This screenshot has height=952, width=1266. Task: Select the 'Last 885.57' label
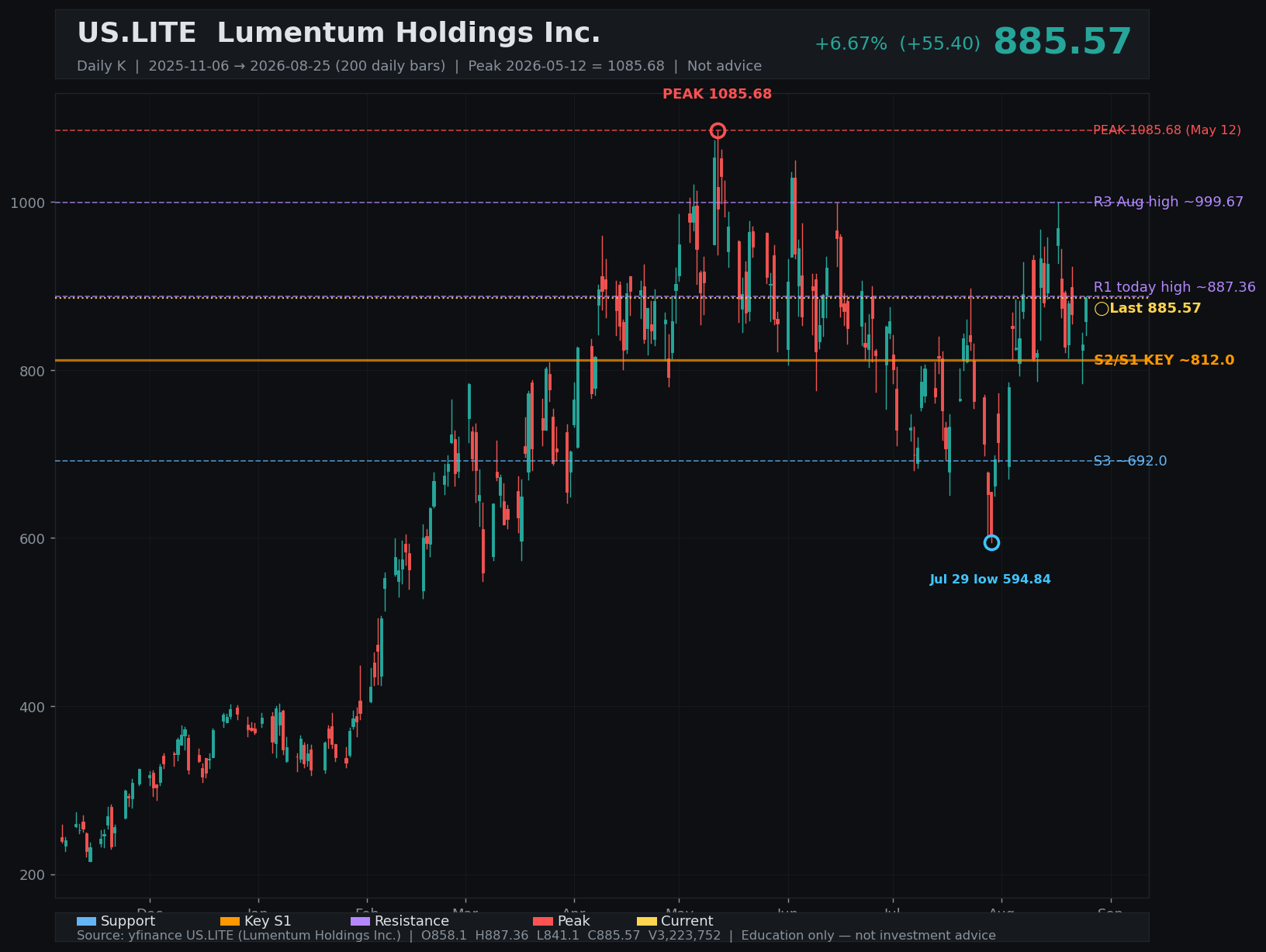pos(1155,308)
